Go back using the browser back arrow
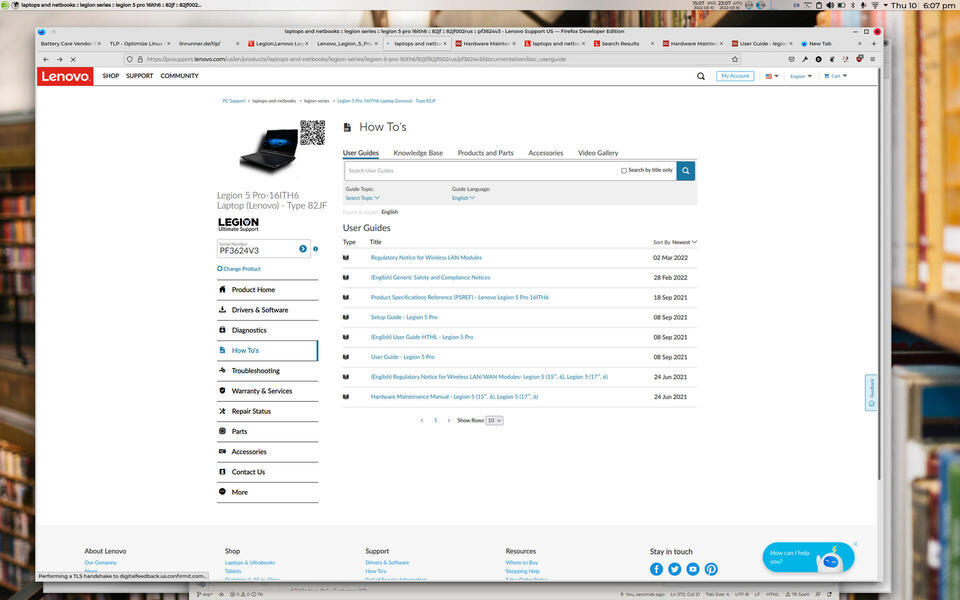The width and height of the screenshot is (960, 600). (x=46, y=59)
